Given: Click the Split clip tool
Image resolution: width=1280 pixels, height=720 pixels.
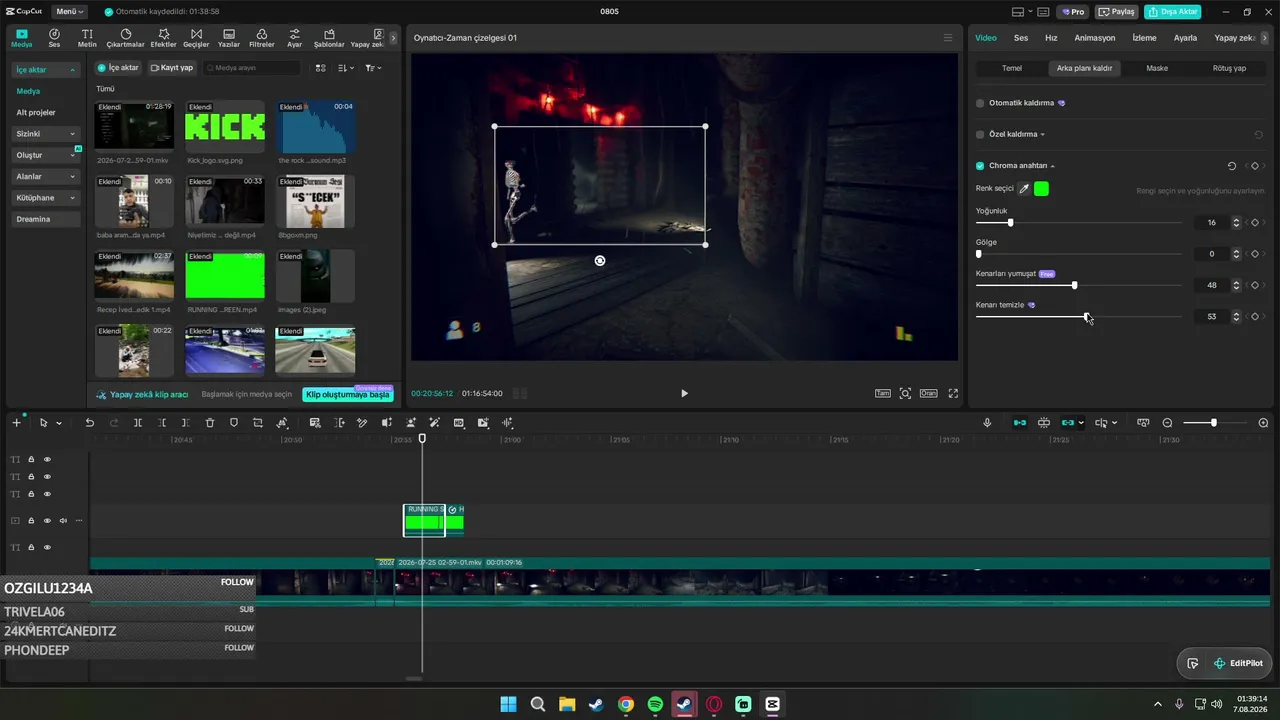Looking at the screenshot, I should click(138, 423).
